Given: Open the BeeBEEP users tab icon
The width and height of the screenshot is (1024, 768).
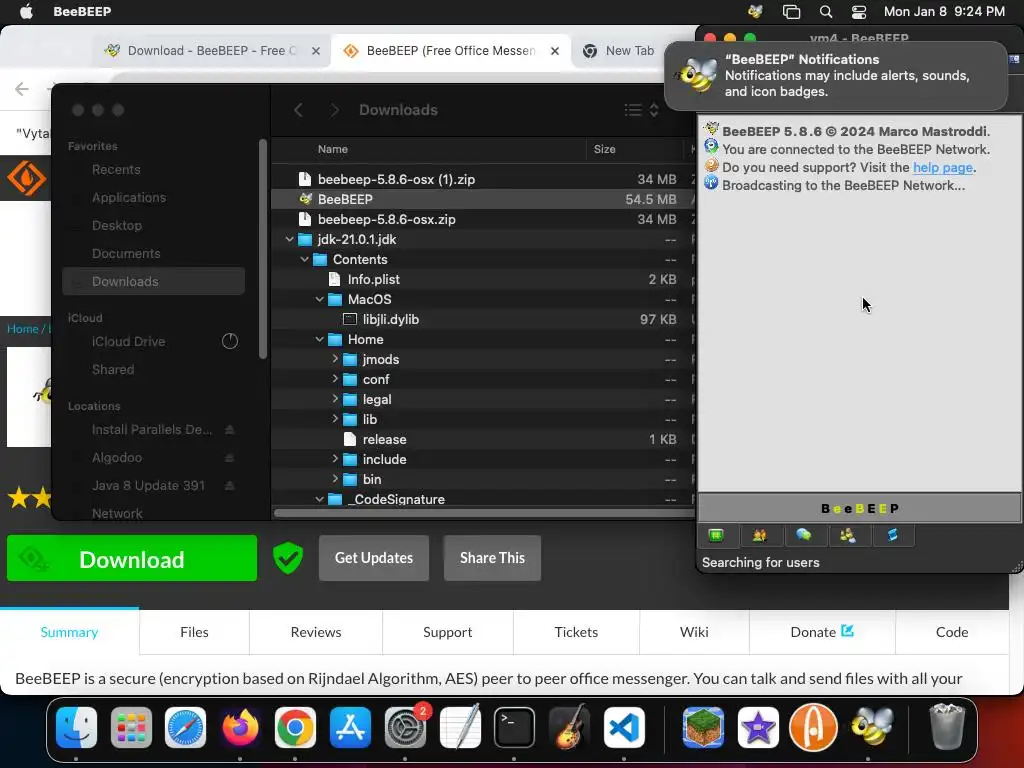Looking at the screenshot, I should click(x=760, y=536).
